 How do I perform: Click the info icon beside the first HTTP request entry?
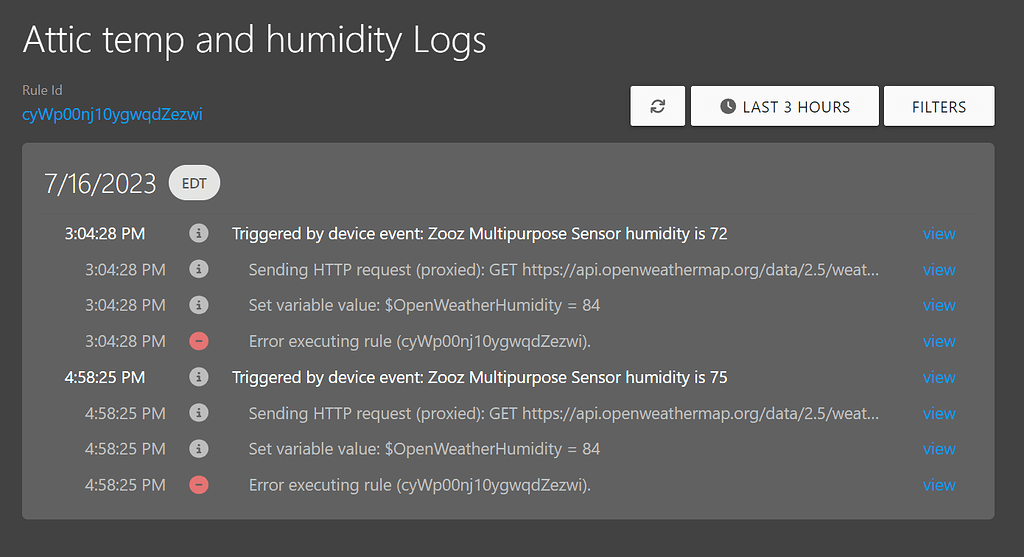click(x=199, y=269)
